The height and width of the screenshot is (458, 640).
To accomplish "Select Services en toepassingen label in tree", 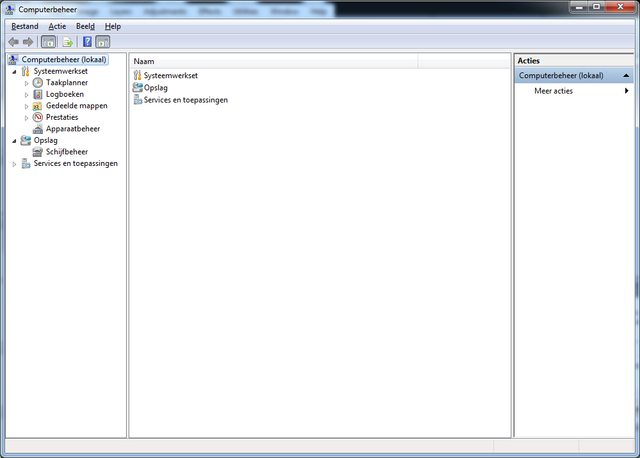I will click(x=76, y=163).
